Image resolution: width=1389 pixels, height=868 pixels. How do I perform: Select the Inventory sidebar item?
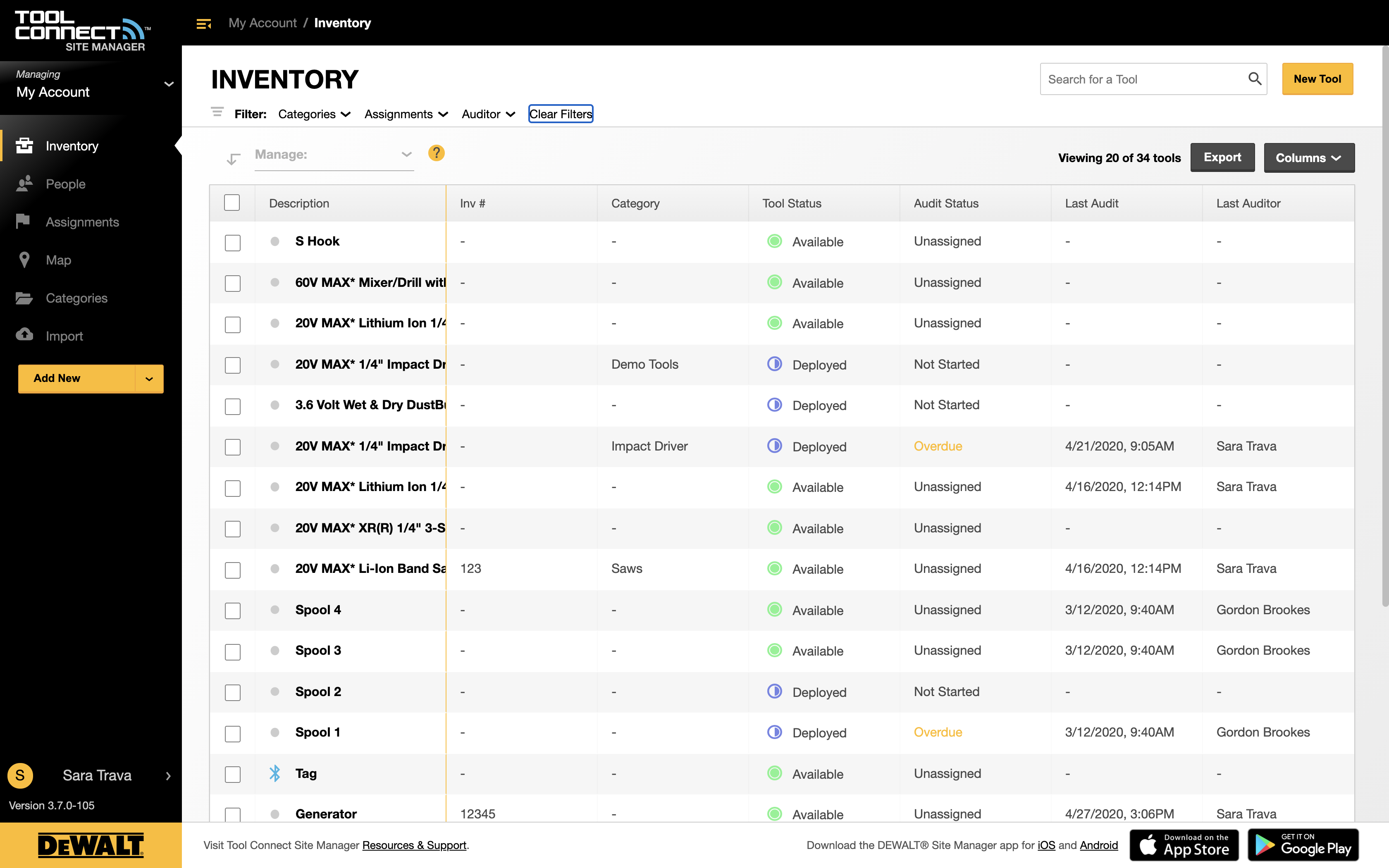click(x=72, y=146)
